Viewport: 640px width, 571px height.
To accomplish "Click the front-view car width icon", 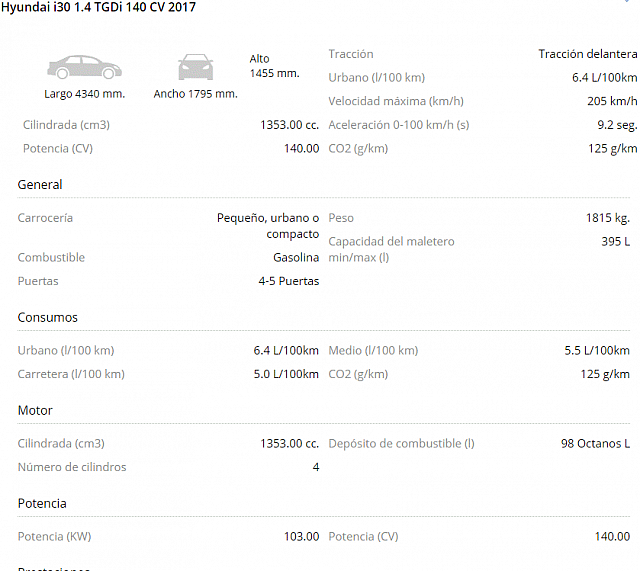I will (x=196, y=67).
